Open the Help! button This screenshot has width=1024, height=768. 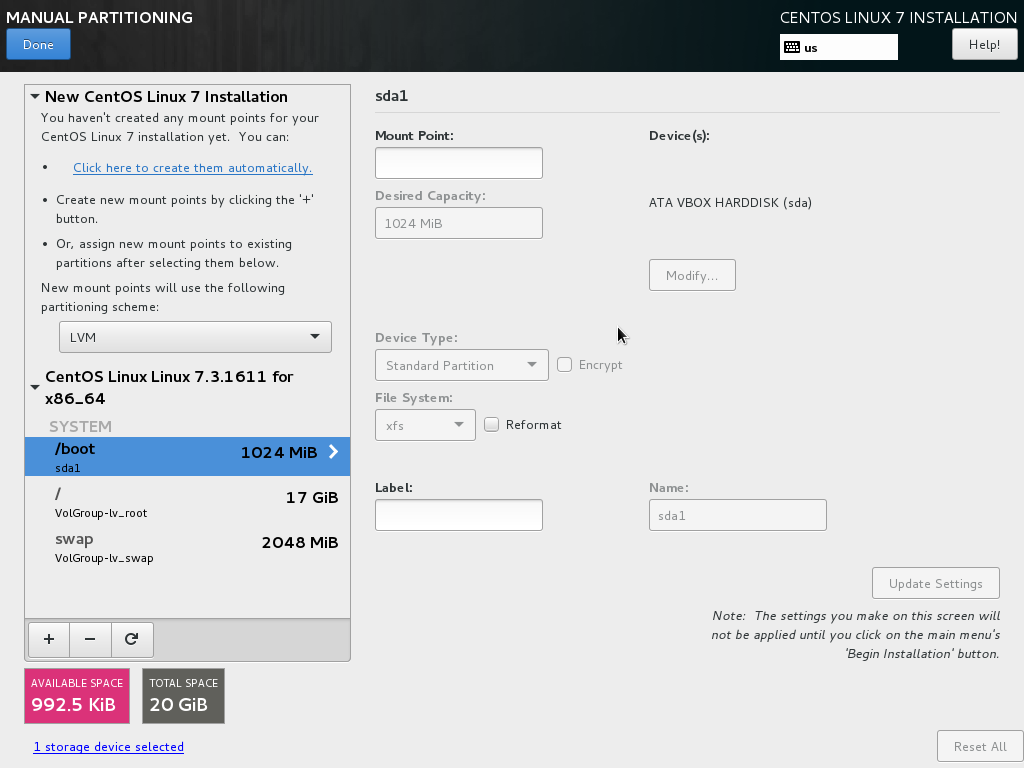coord(984,44)
